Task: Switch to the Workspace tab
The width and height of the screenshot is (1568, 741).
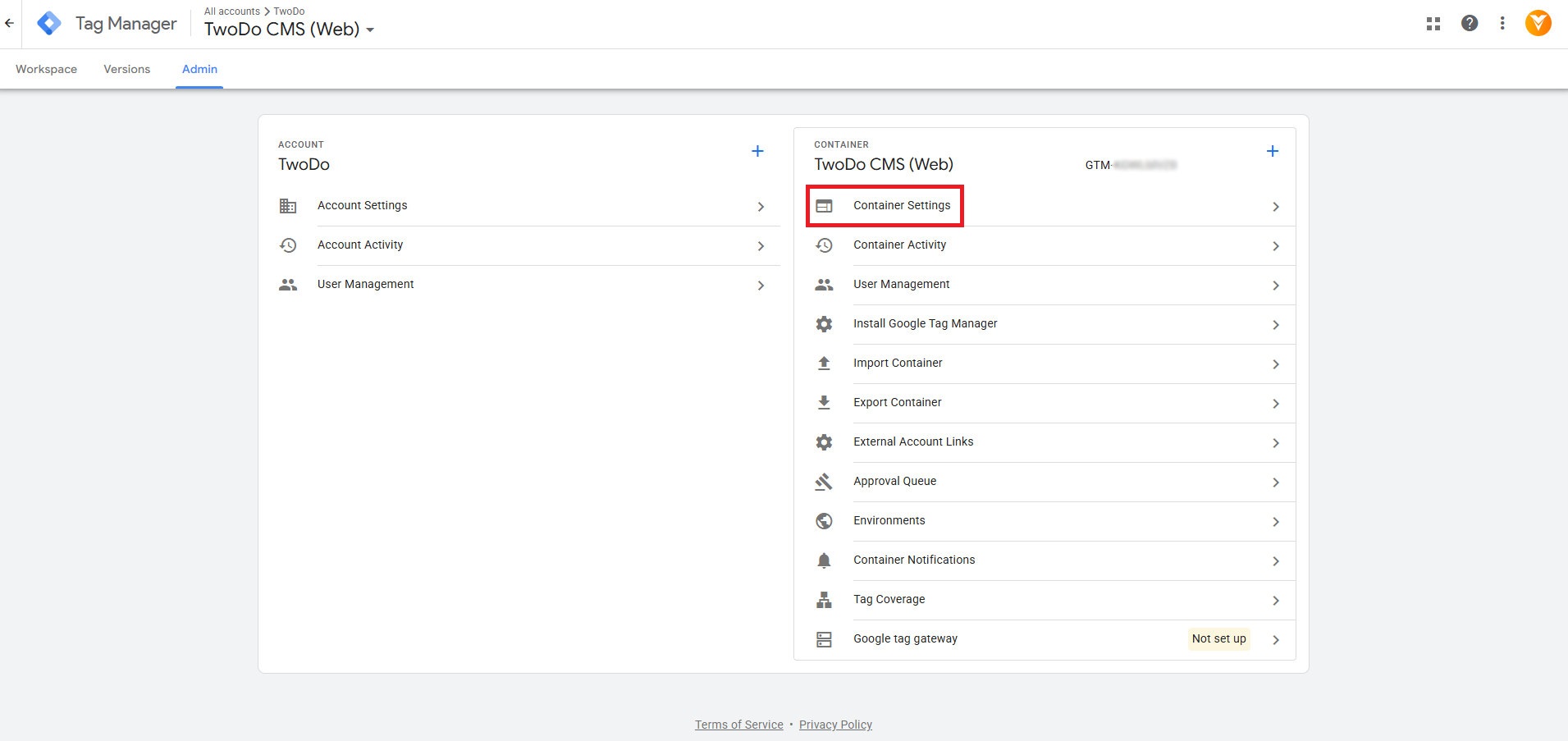Action: click(x=46, y=70)
